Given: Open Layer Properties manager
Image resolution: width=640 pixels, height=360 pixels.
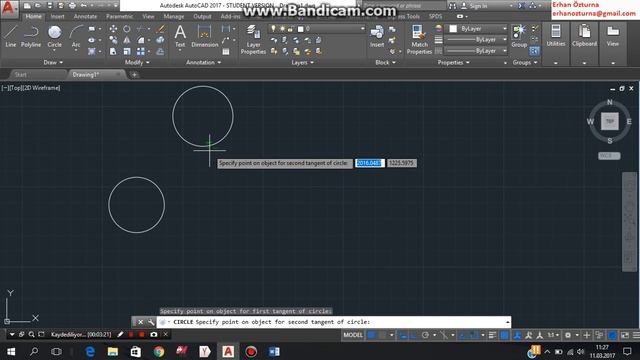Looking at the screenshot, I should [253, 39].
